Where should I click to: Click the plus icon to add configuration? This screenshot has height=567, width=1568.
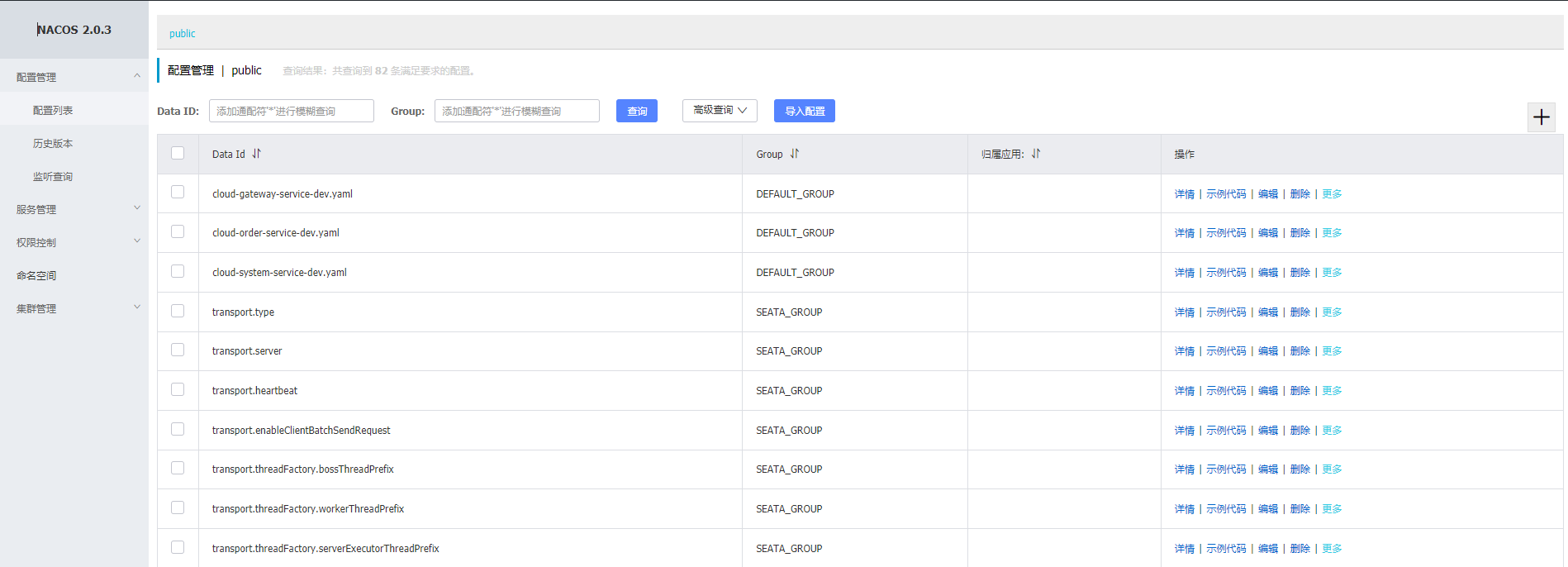pos(1541,117)
